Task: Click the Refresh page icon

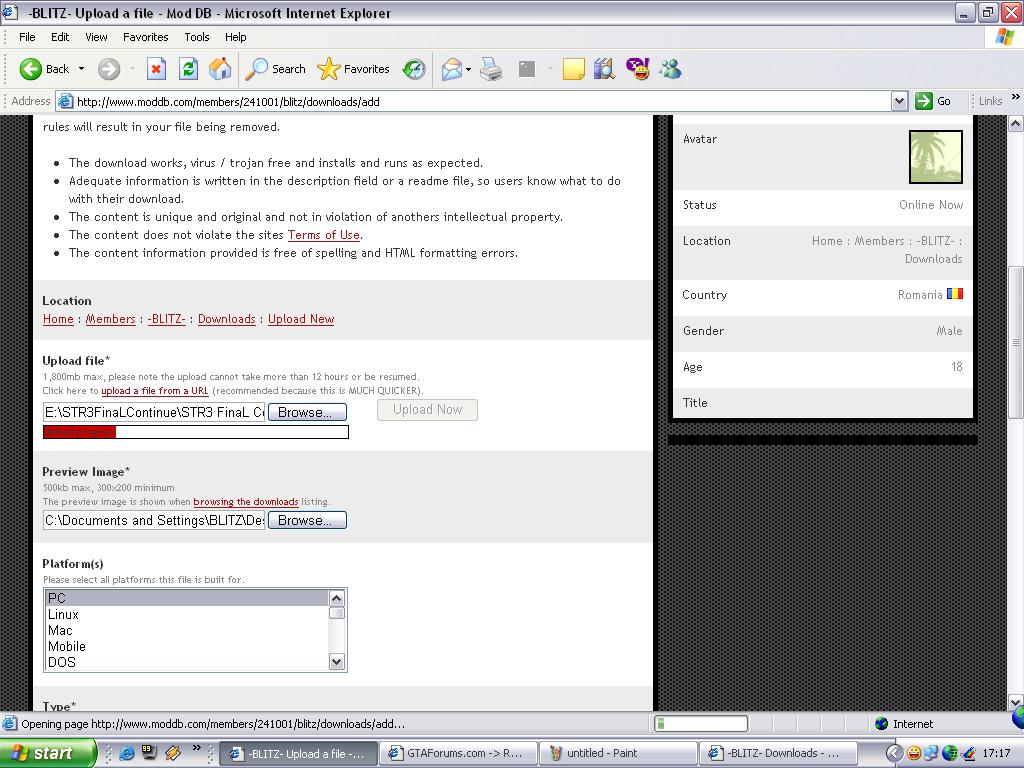Action: 188,69
